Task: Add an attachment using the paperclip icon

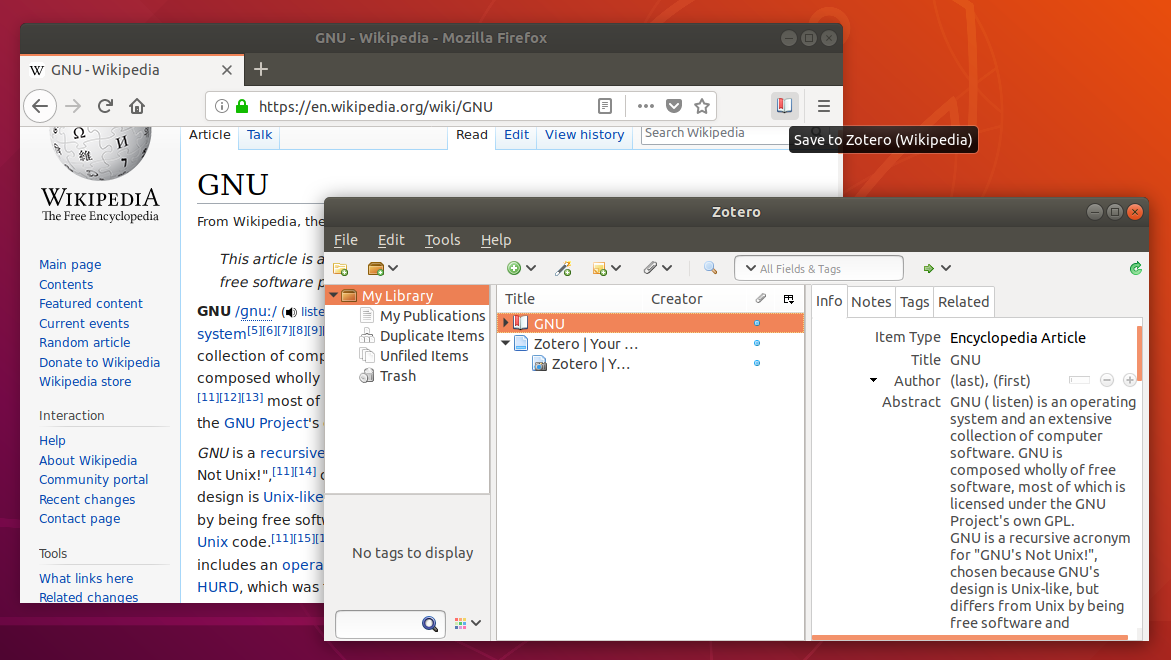Action: click(652, 268)
